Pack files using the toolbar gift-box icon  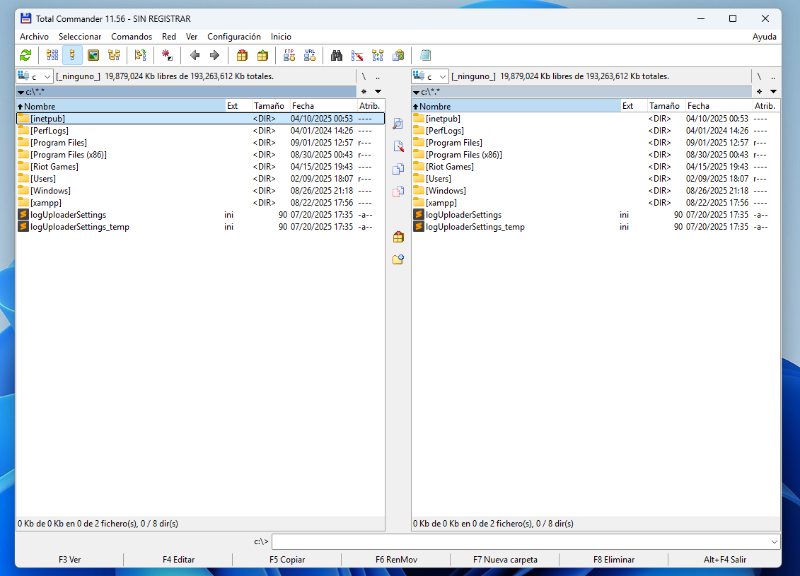(242, 55)
